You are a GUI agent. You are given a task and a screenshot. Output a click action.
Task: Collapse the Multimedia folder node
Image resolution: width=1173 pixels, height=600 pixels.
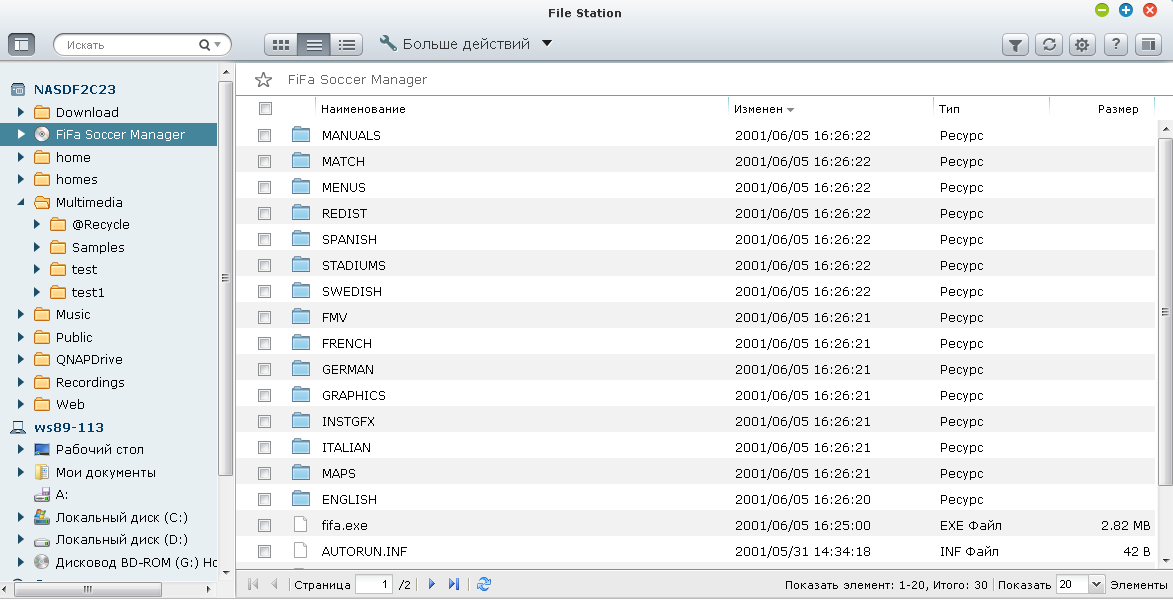click(21, 202)
